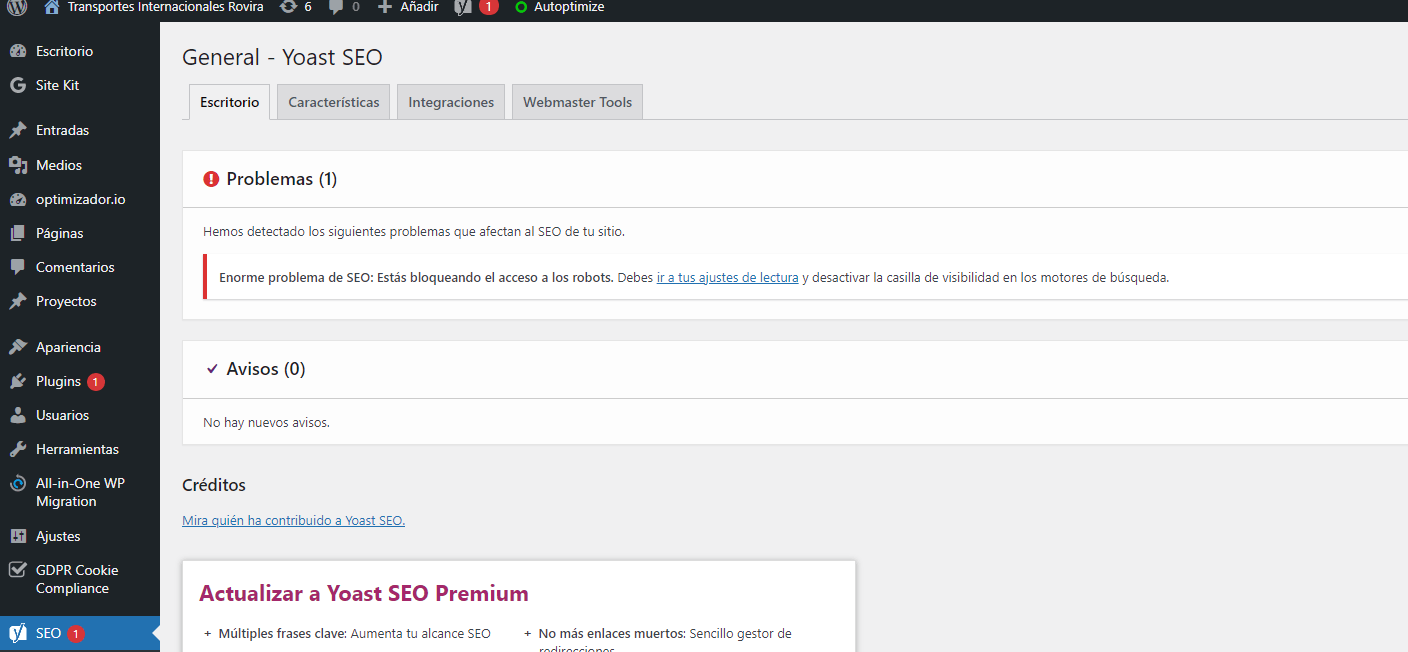Open Medios library icon
Viewport: 1408px width, 652px height.
pos(17,165)
